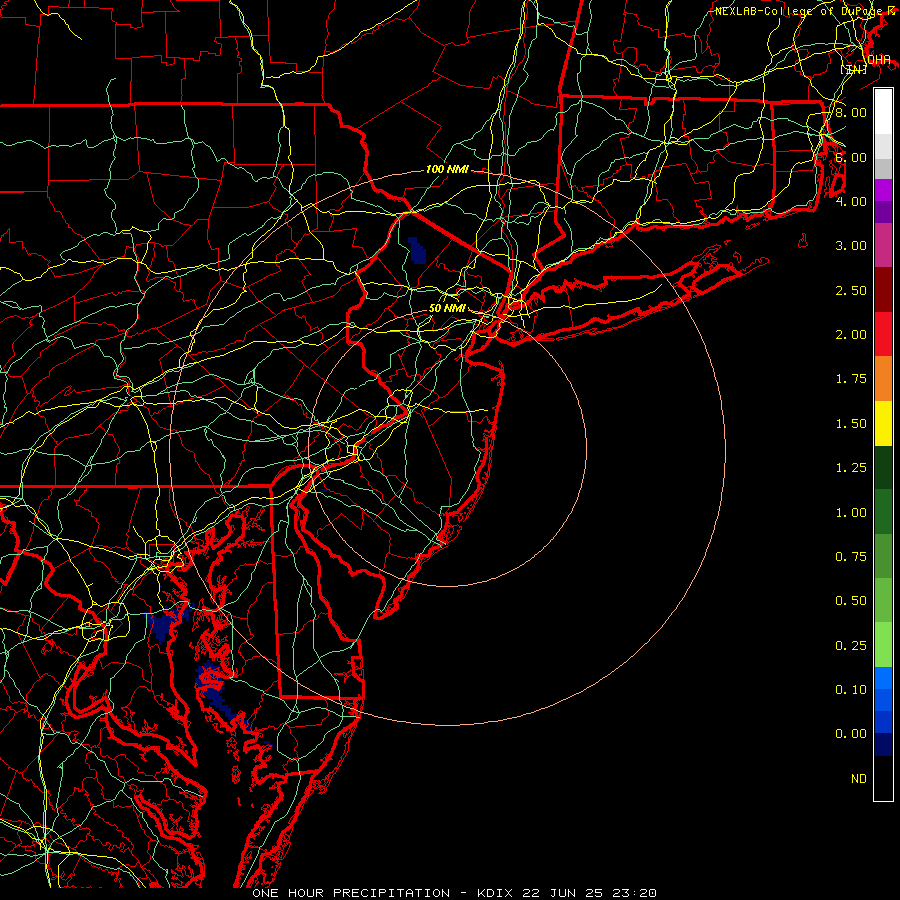Click the 100 NMI range ring label

[x=447, y=169]
